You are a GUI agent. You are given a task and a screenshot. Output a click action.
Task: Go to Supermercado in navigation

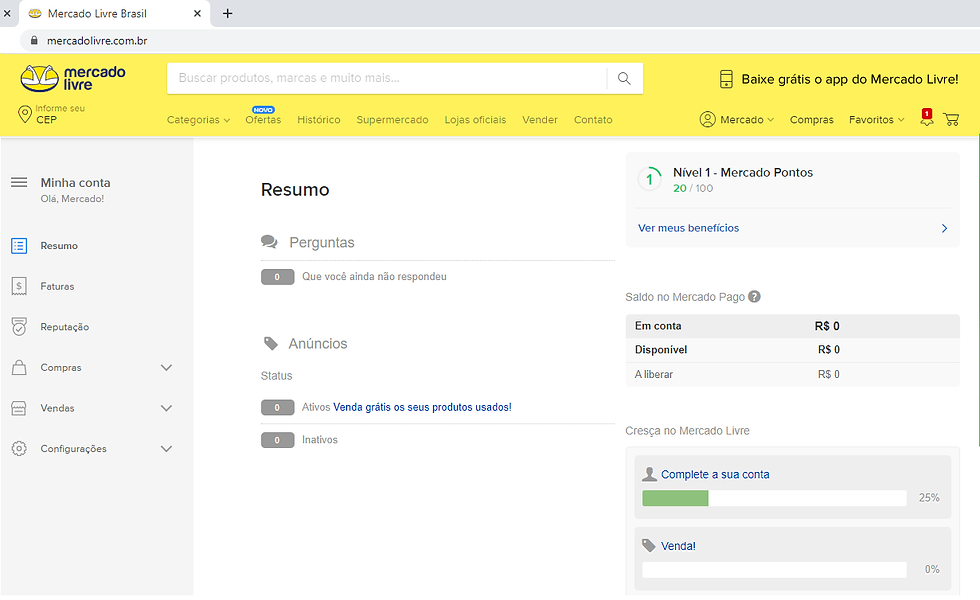(x=392, y=119)
